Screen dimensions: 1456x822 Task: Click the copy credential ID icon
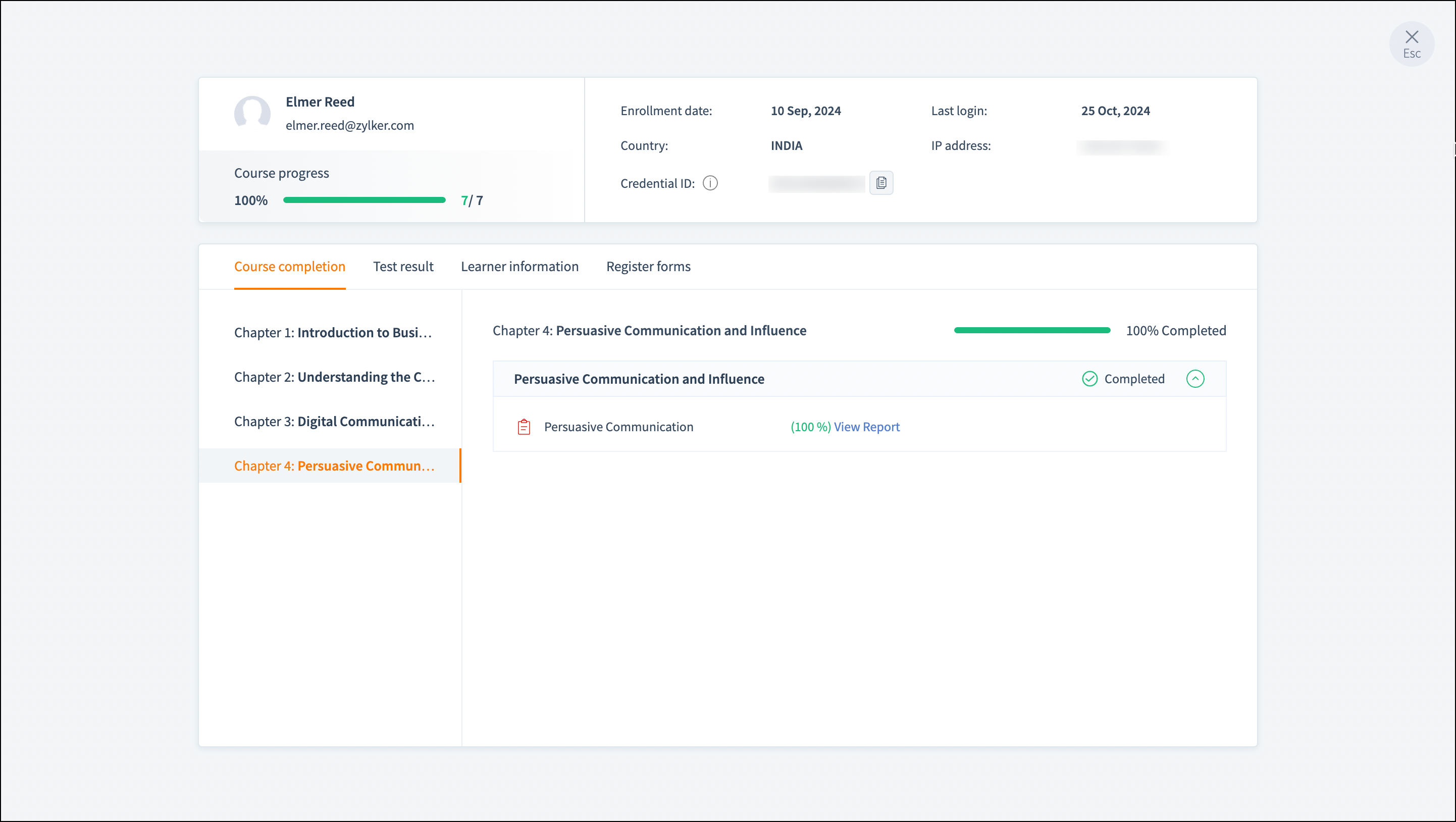[x=880, y=183]
